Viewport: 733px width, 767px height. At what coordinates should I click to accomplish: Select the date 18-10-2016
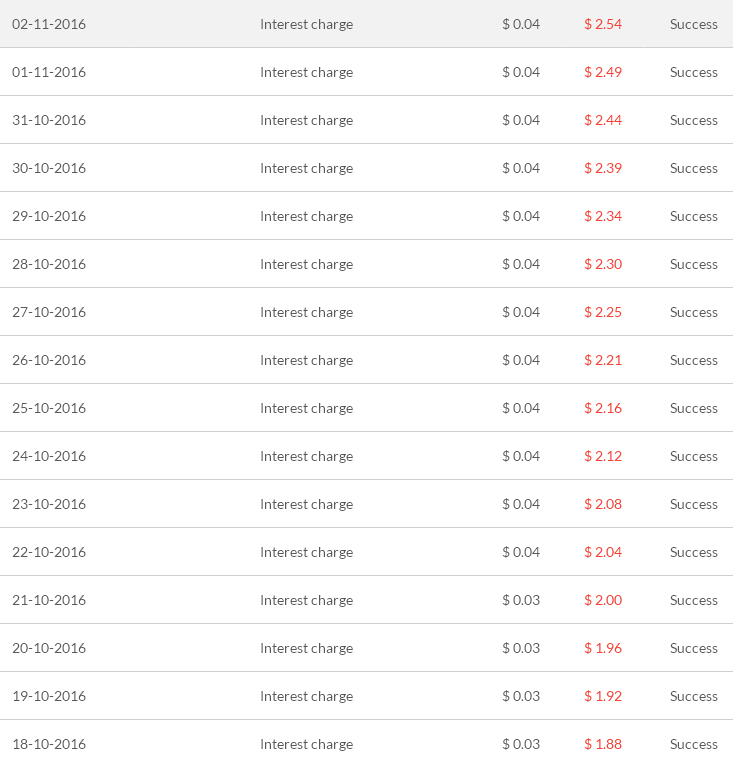(49, 744)
